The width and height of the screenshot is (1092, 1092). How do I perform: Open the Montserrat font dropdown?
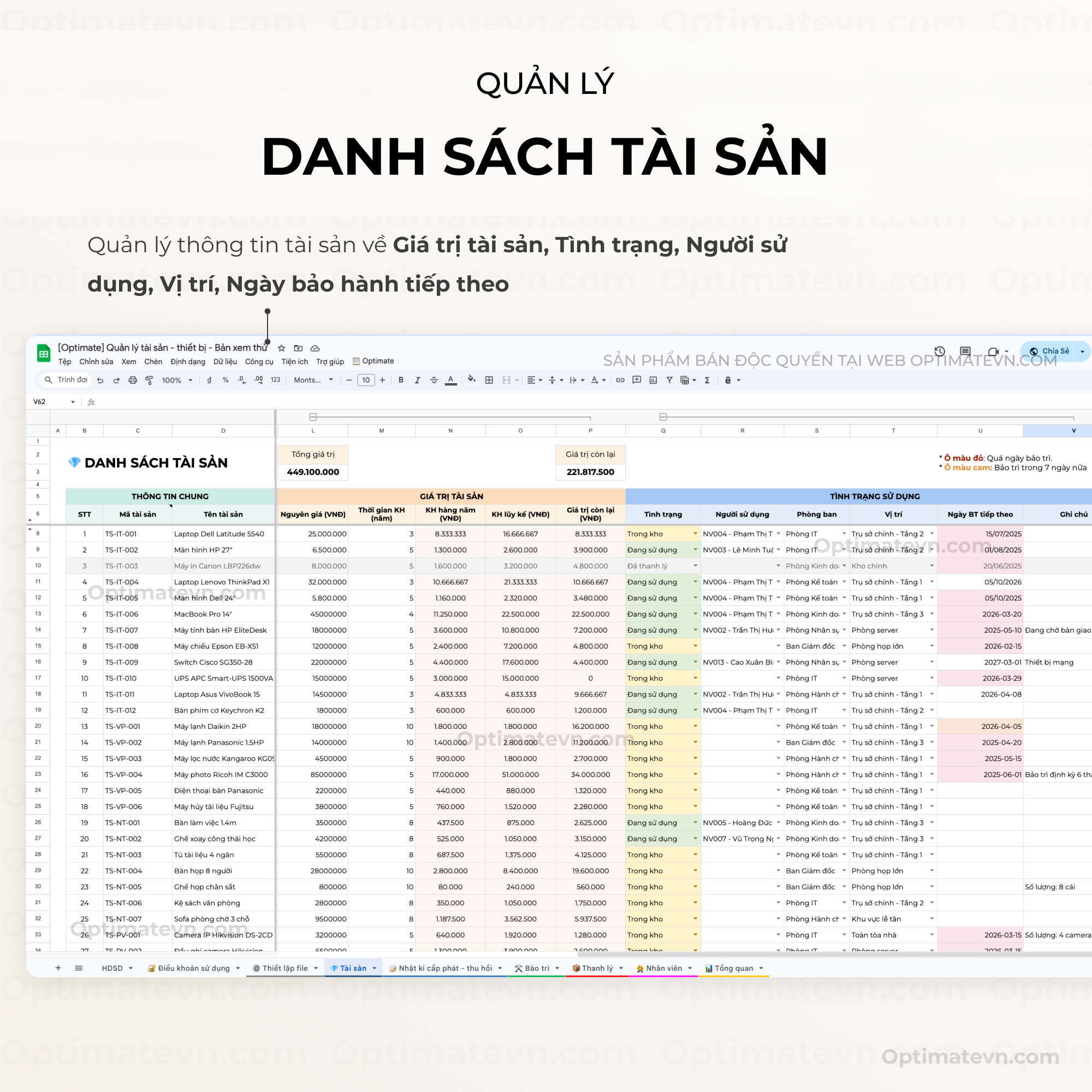point(313,381)
